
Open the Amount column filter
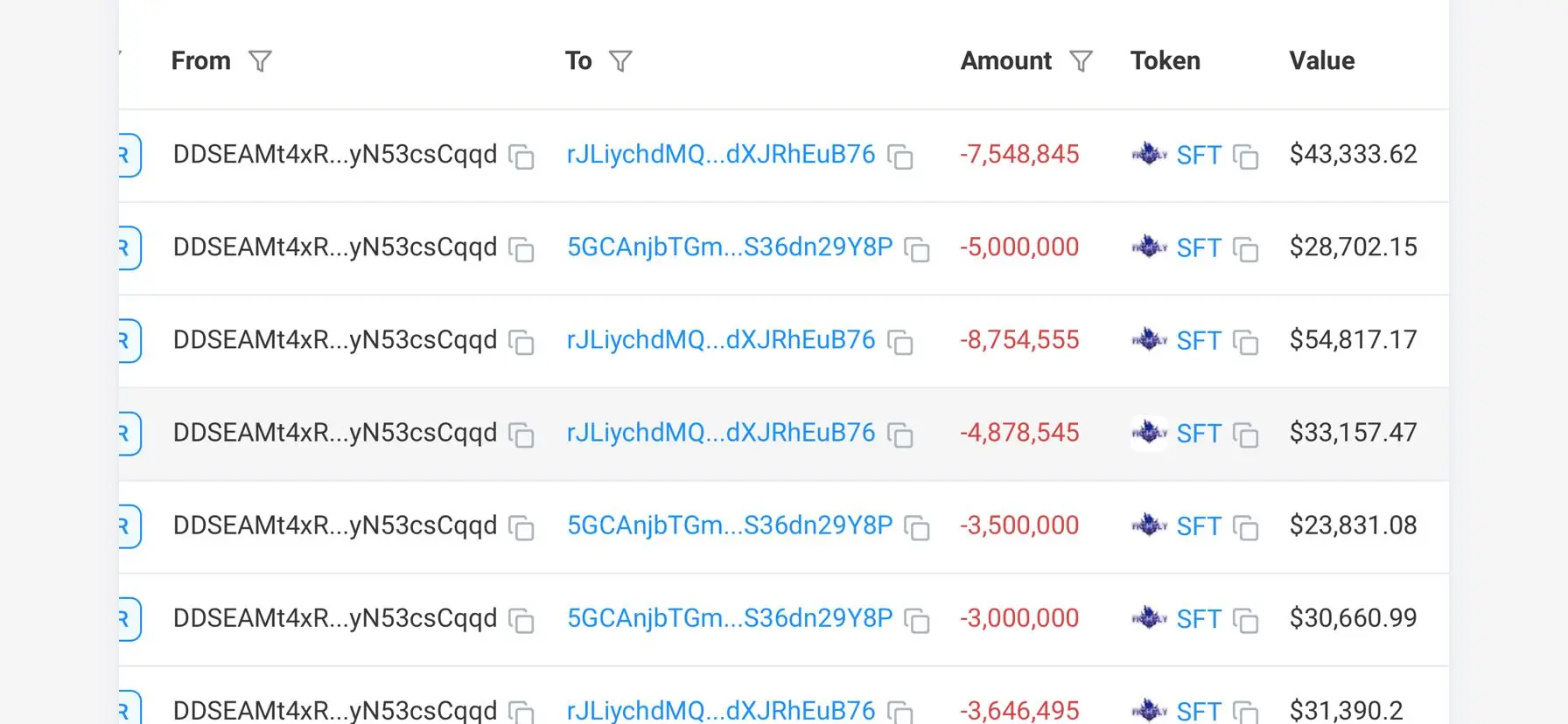1081,61
